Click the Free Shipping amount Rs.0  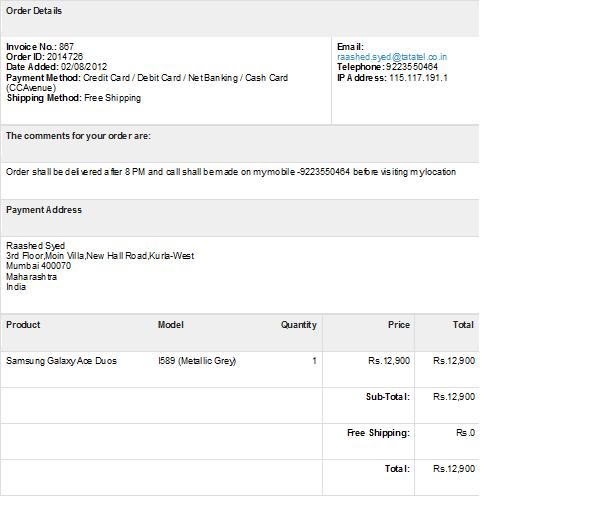tap(466, 433)
